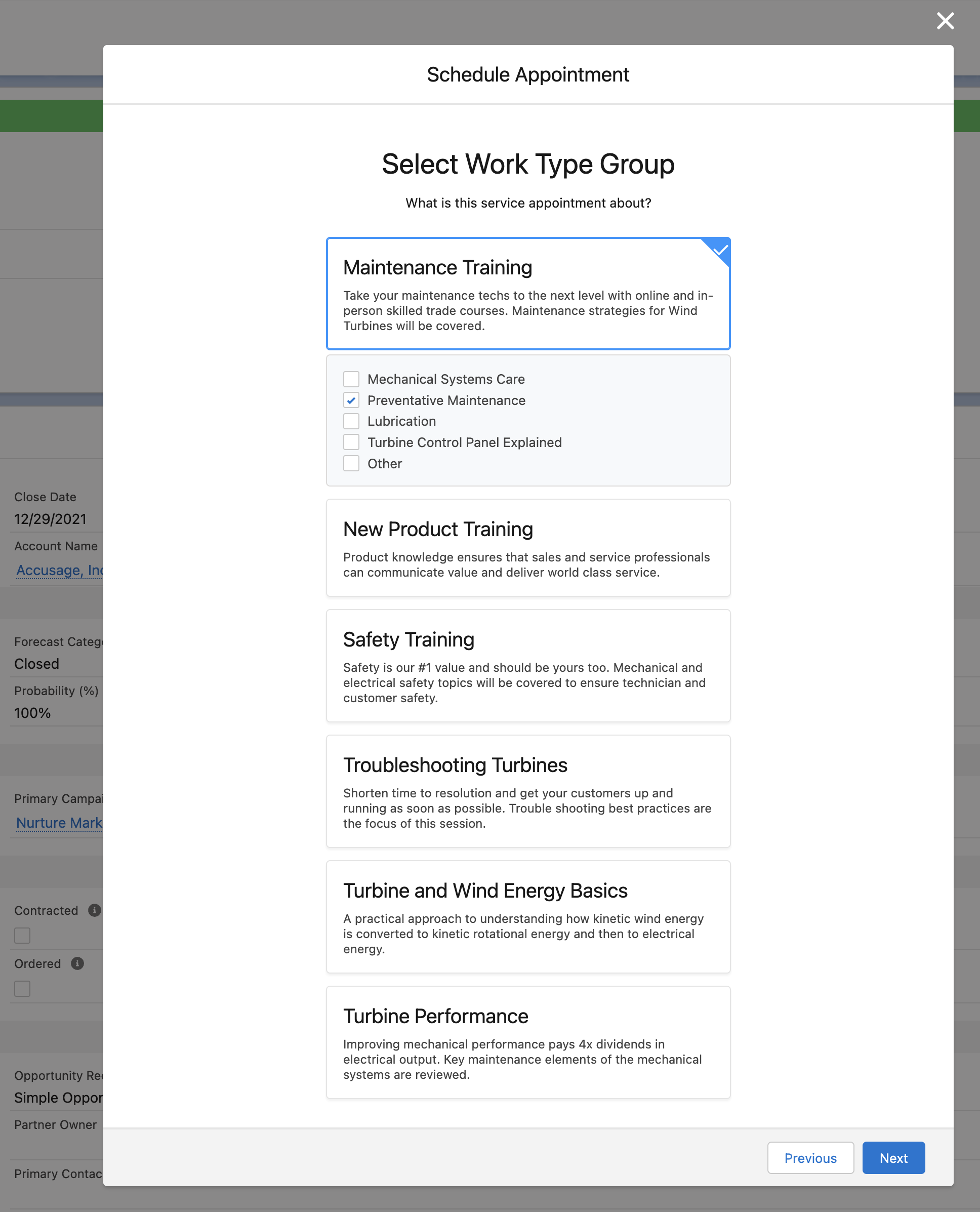Select the New Product Training card
Screen dimensions: 980x1212
pos(528,547)
